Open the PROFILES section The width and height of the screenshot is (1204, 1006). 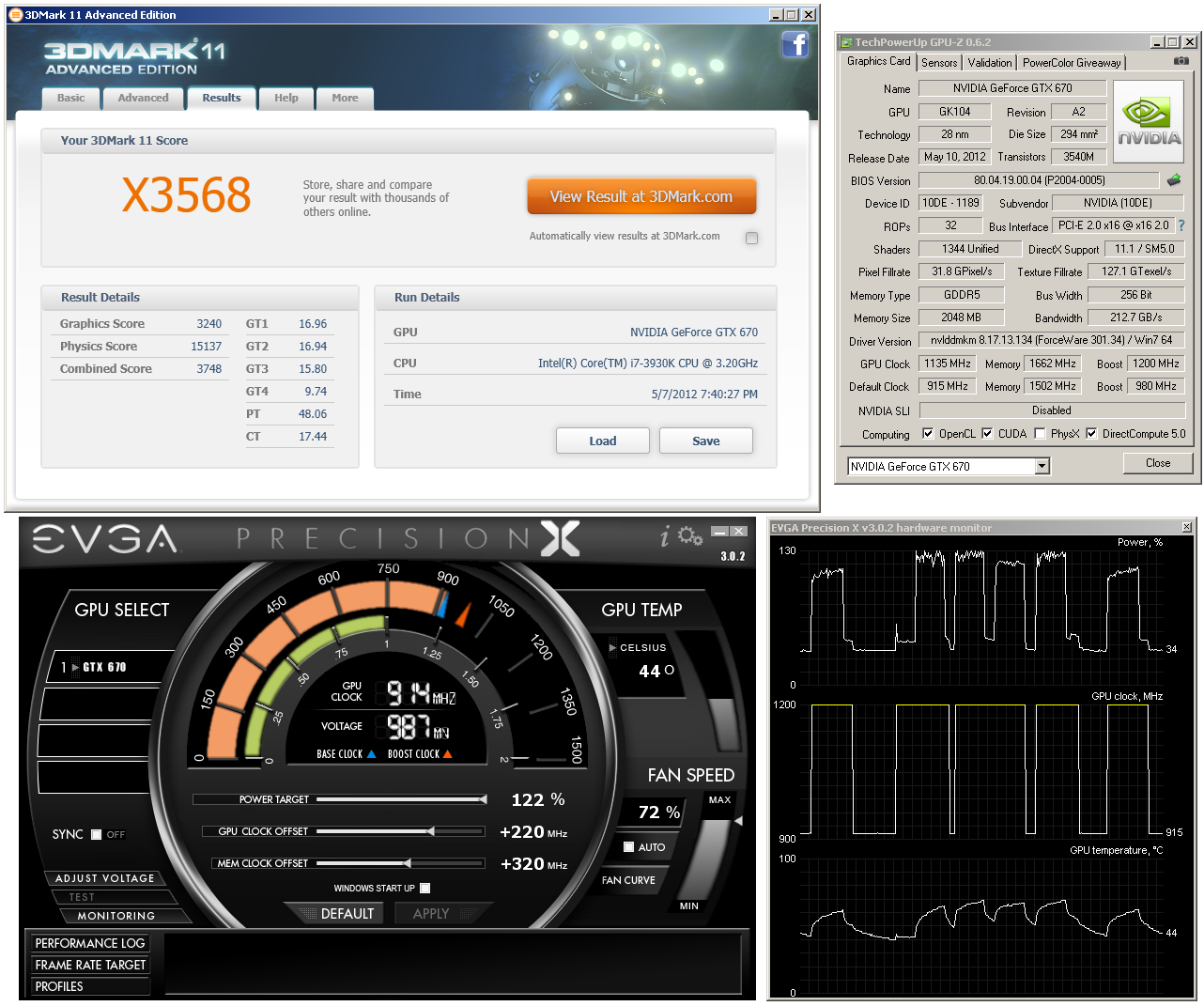point(90,986)
